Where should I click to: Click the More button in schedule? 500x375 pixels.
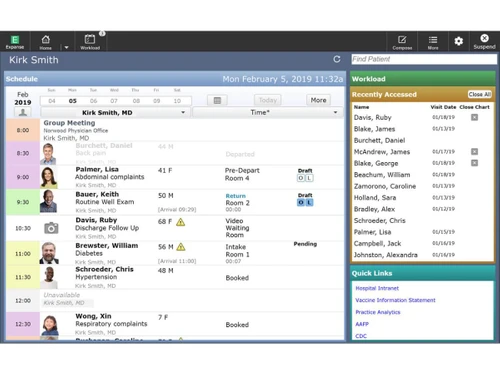(318, 100)
